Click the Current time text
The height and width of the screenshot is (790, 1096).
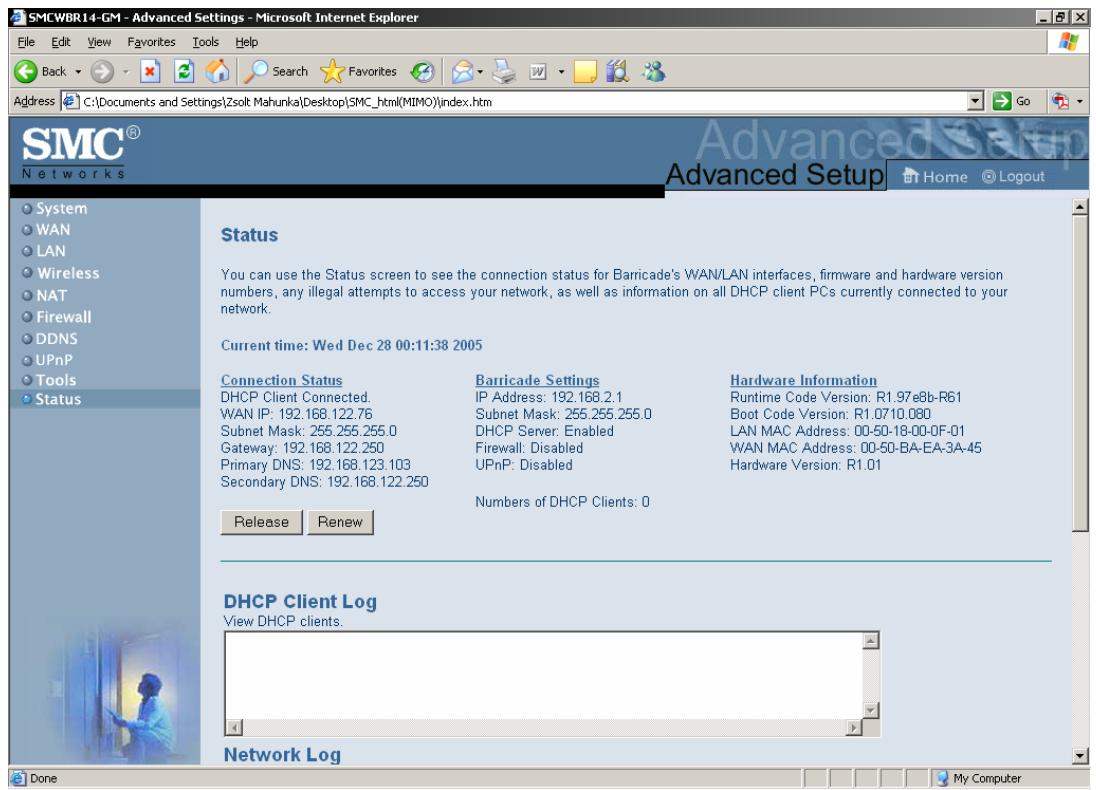352,345
